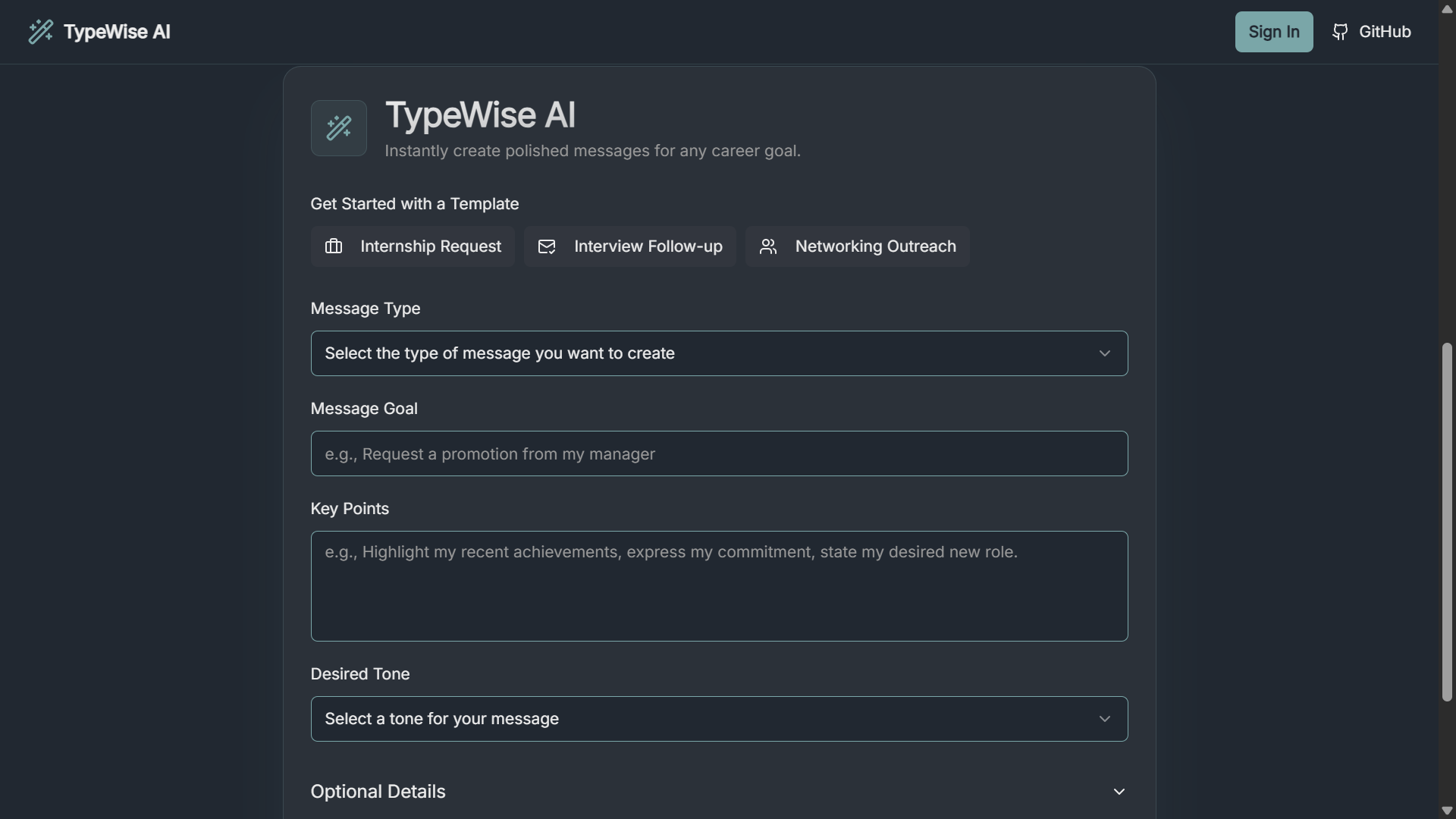Click the magic wand logo in navbar
Screen dimensions: 1456x819
tap(41, 32)
